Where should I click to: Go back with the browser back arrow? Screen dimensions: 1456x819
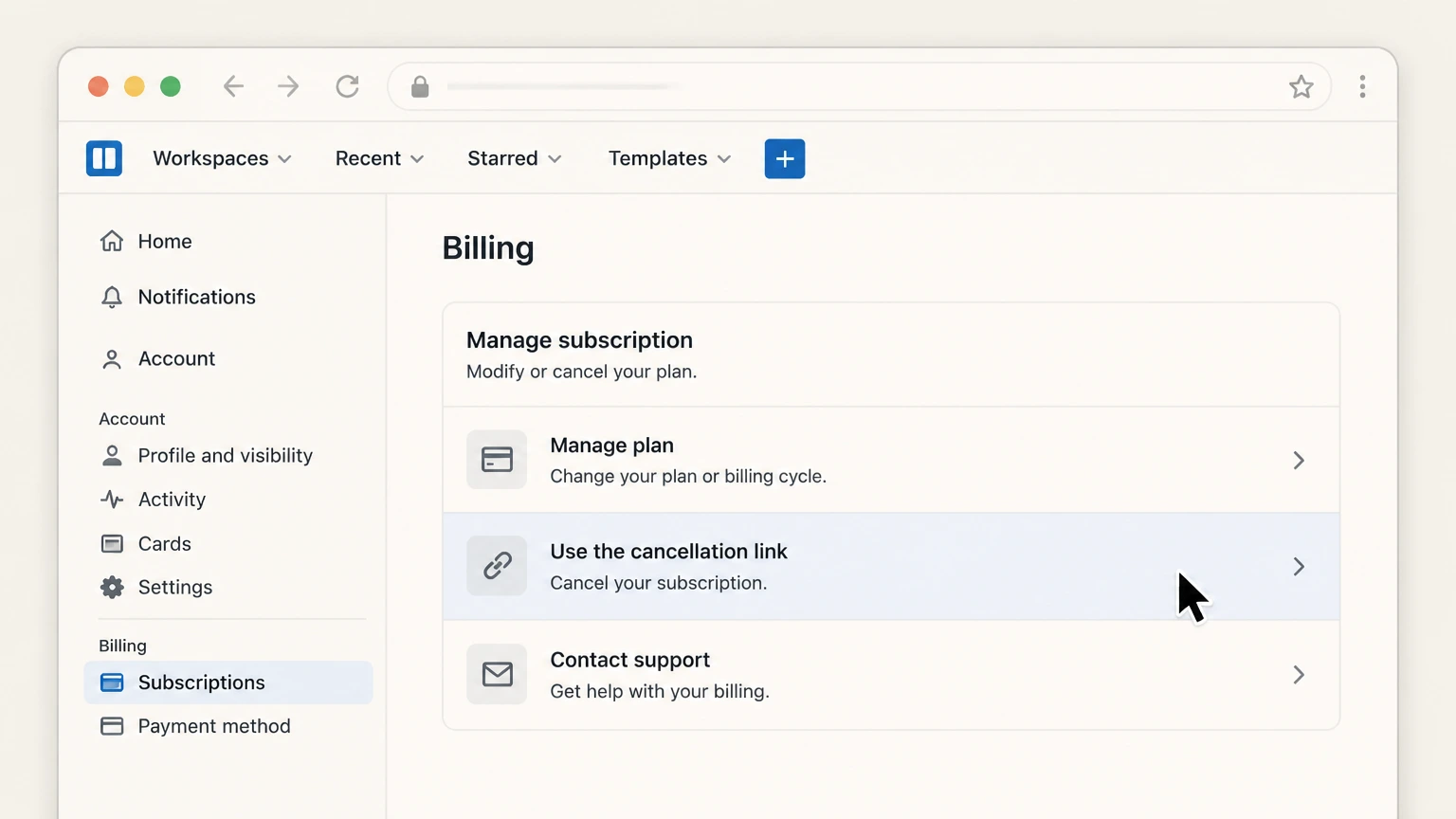tap(233, 86)
